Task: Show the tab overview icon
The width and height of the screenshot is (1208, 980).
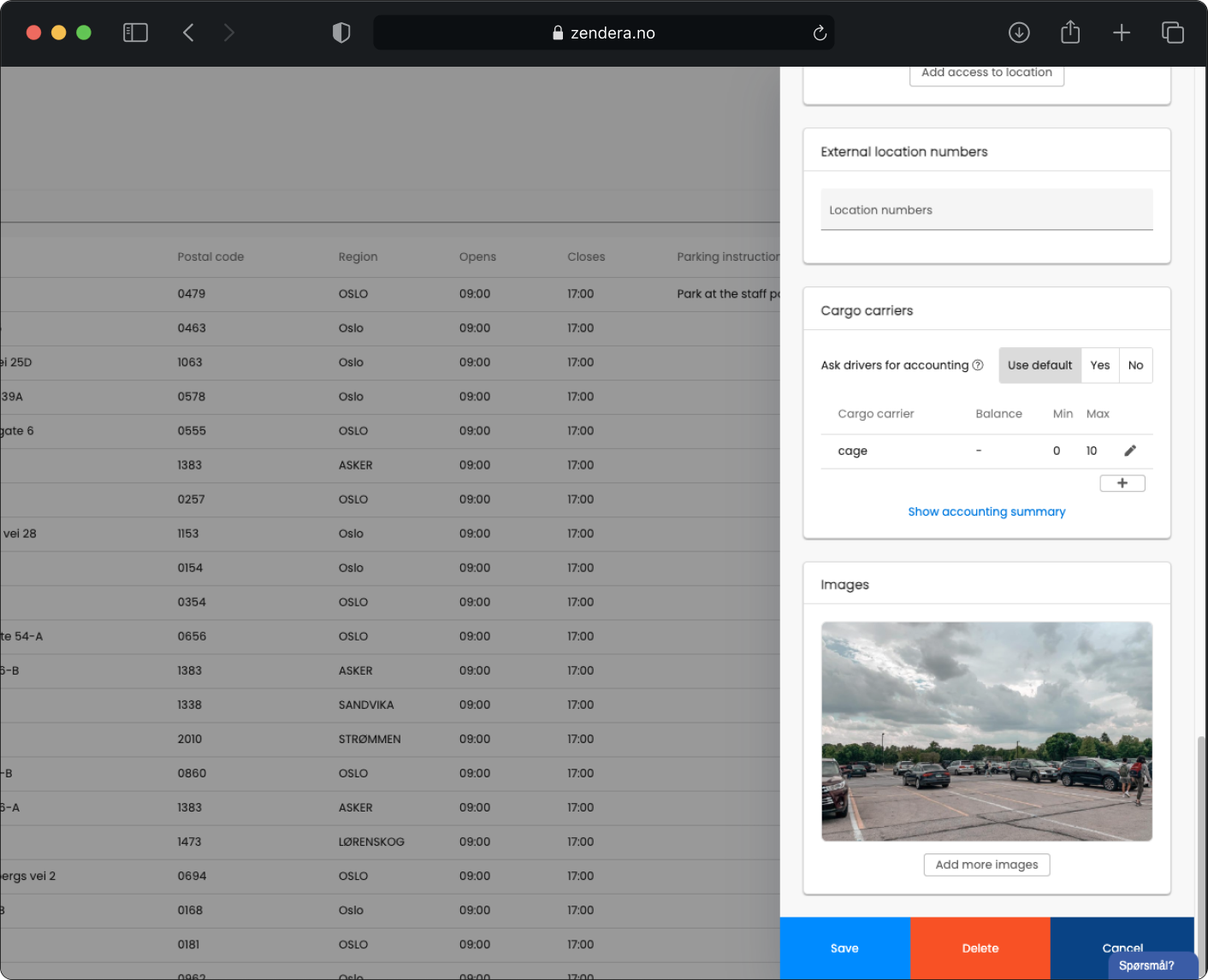Action: pos(1172,32)
